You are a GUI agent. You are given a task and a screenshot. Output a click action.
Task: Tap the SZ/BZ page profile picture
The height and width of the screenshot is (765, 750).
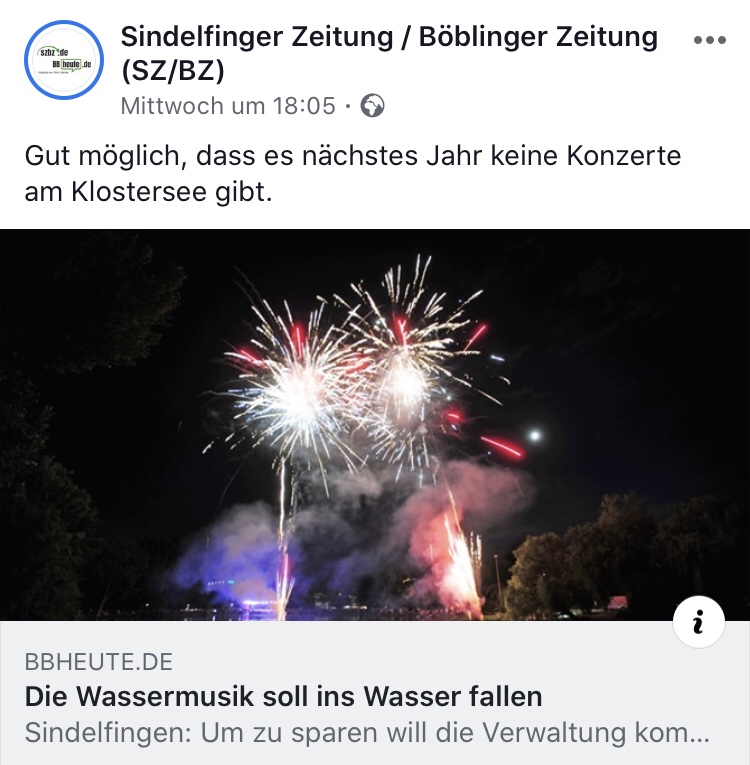pos(64,60)
